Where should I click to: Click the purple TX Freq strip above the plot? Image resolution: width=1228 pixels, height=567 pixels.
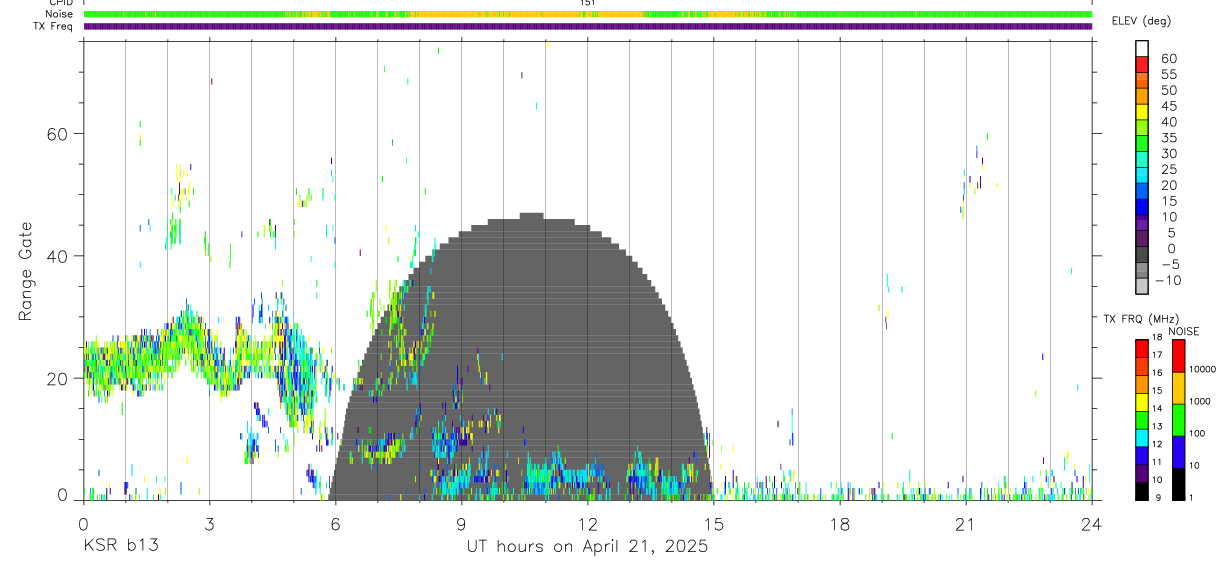click(x=587, y=26)
